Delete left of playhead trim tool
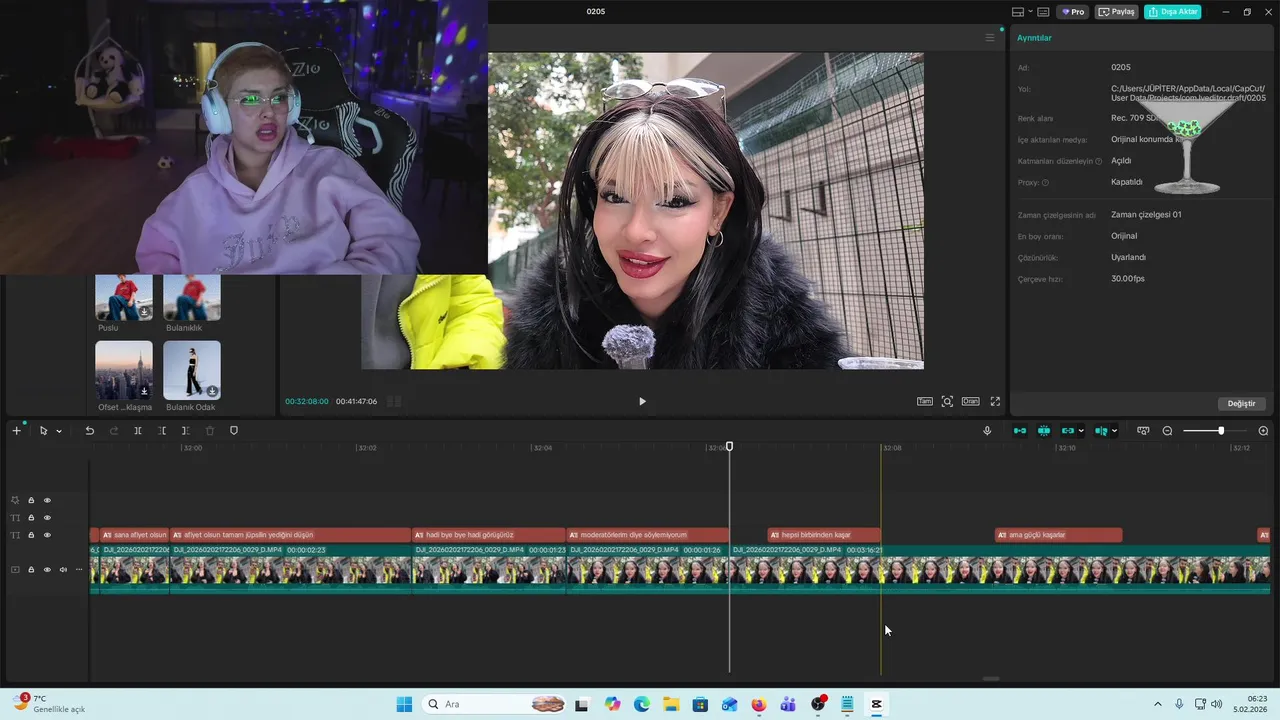 162,431
